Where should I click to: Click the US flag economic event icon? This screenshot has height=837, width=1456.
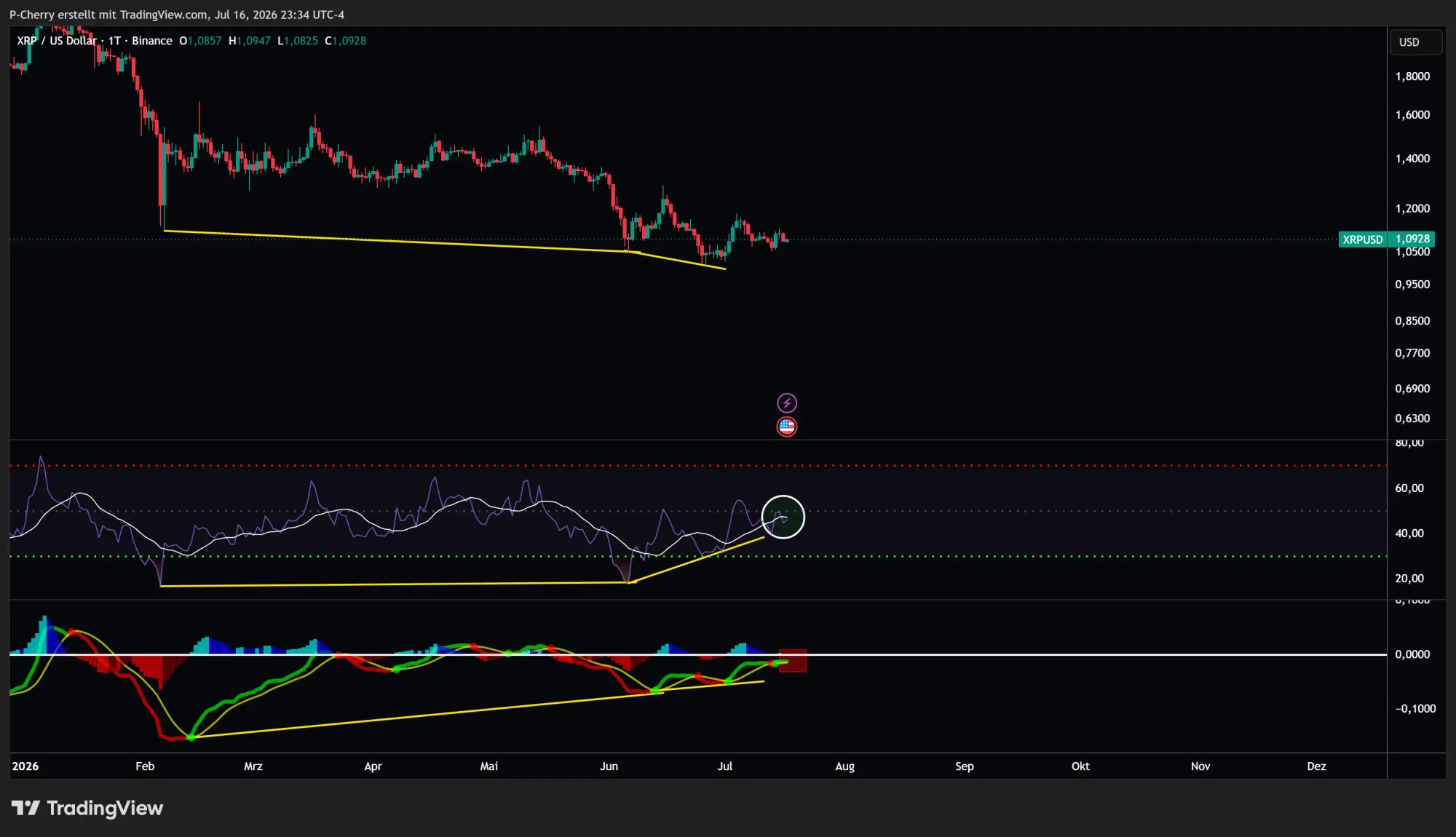tap(787, 427)
